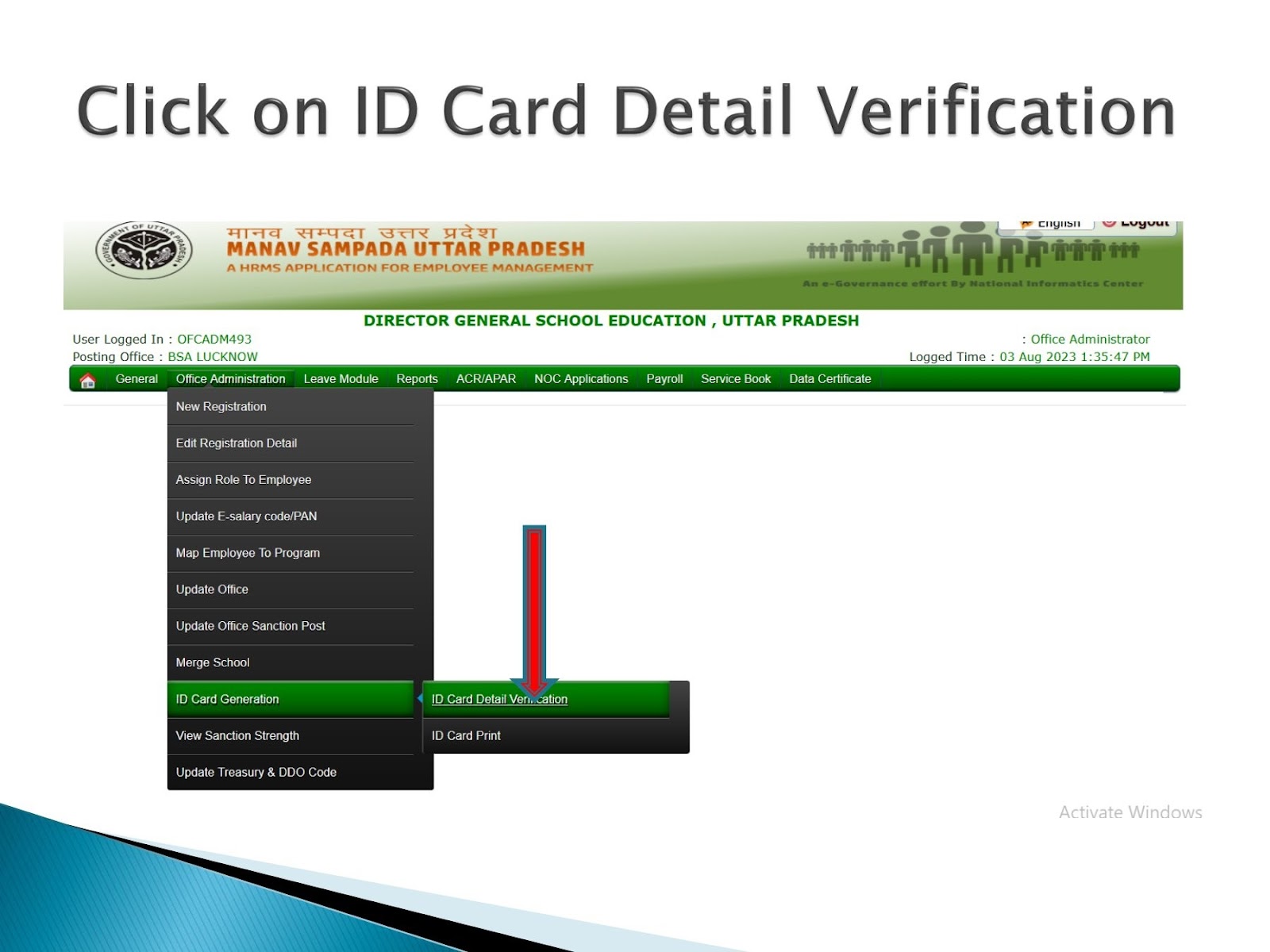Viewport: 1270px width, 952px height.
Task: Open the Office Administration menu
Action: point(230,379)
